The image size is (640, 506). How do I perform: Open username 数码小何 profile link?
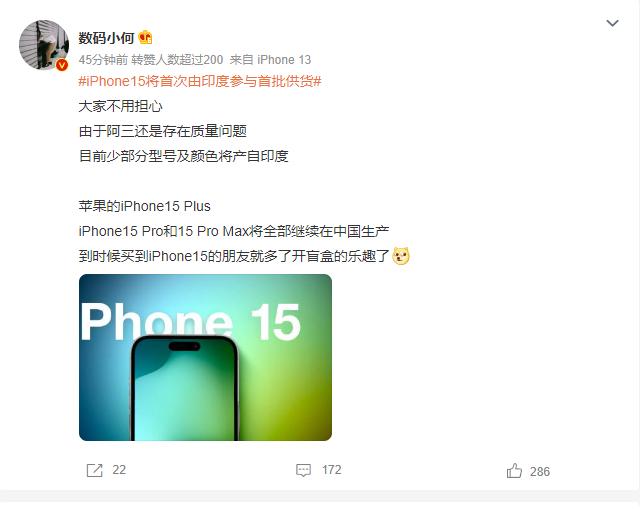pos(106,38)
